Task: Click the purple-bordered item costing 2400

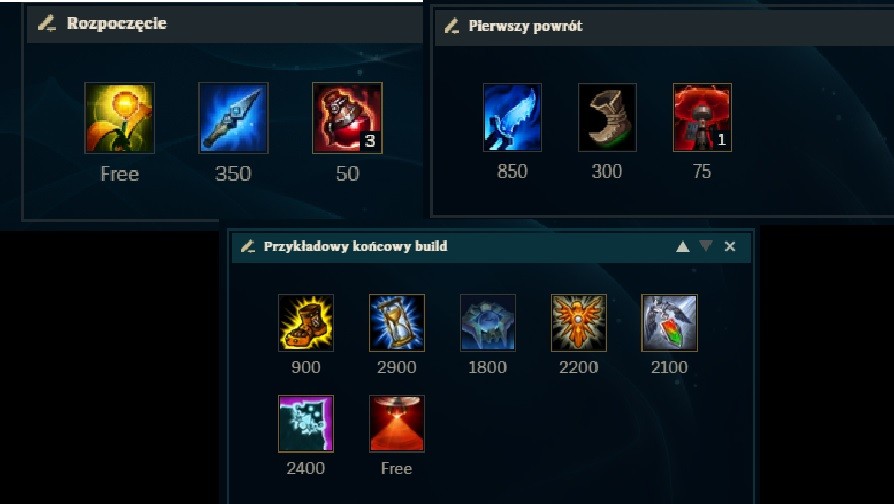Action: (306, 424)
